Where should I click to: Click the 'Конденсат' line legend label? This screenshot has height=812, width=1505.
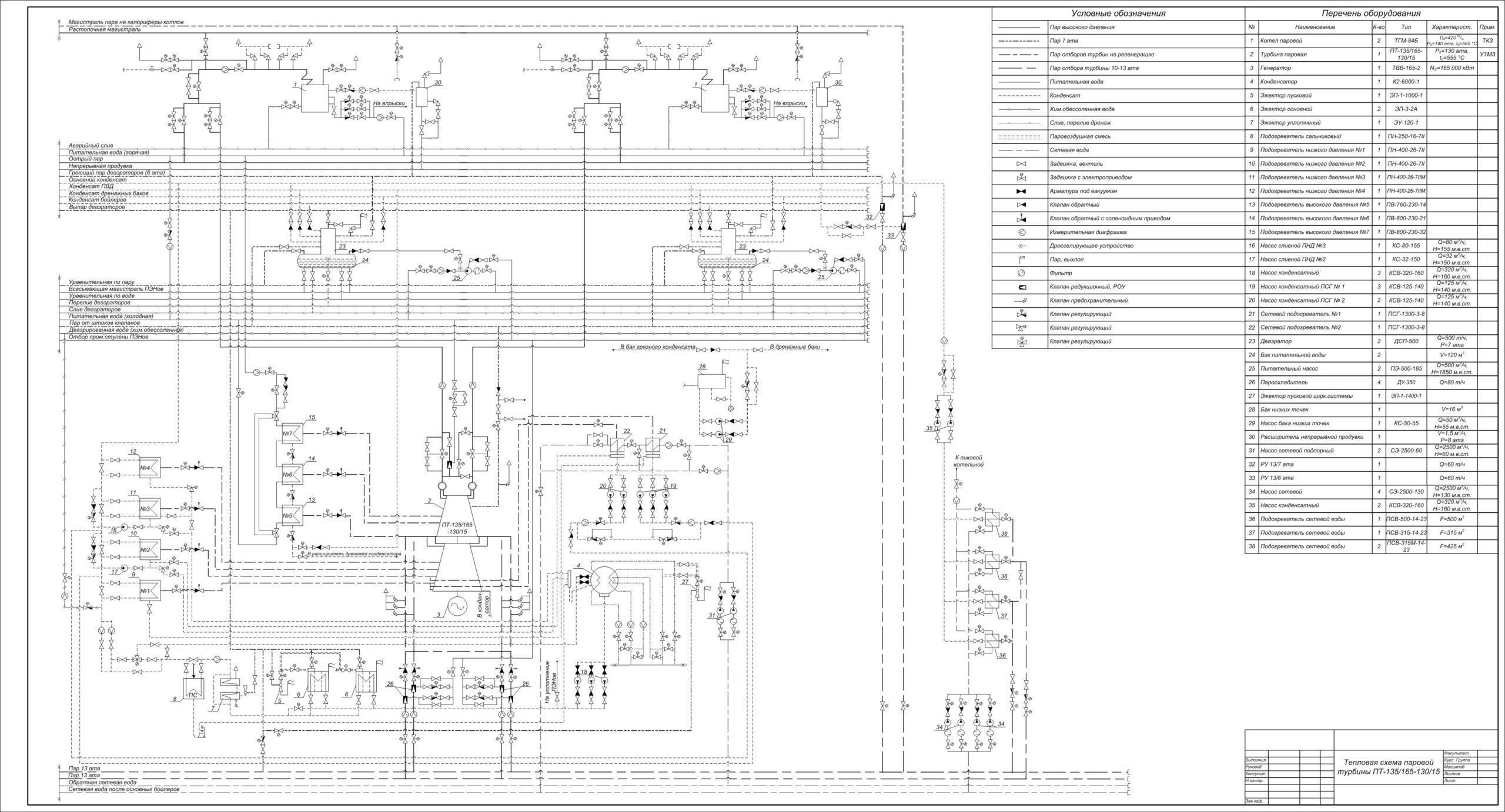coord(1064,95)
